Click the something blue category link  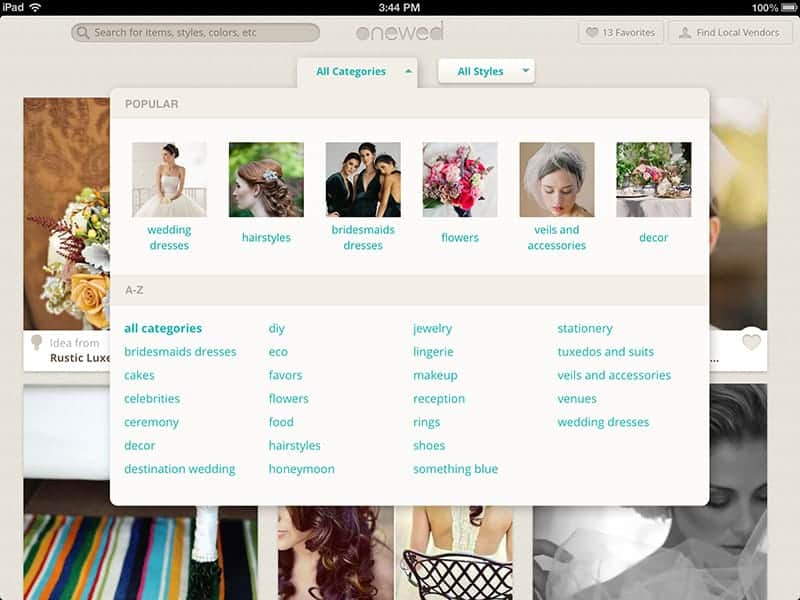[455, 469]
